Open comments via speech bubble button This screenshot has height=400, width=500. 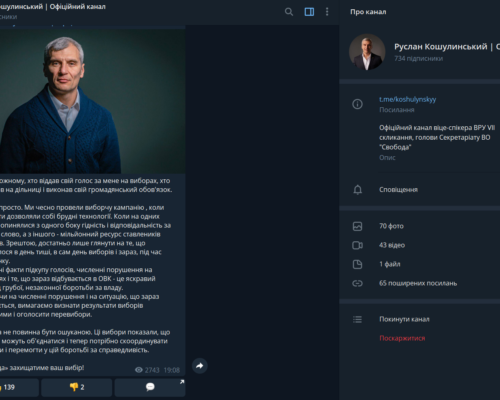point(150,387)
